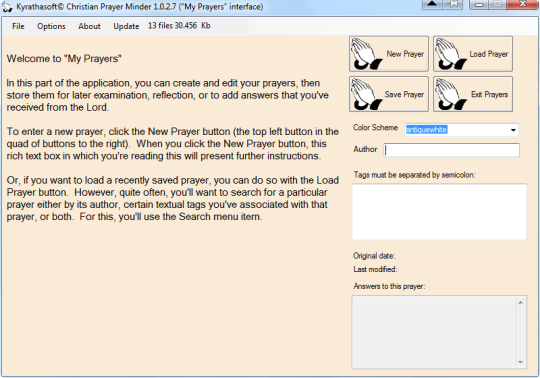Click the Exit Prayers button
The image size is (540, 378).
[473, 94]
